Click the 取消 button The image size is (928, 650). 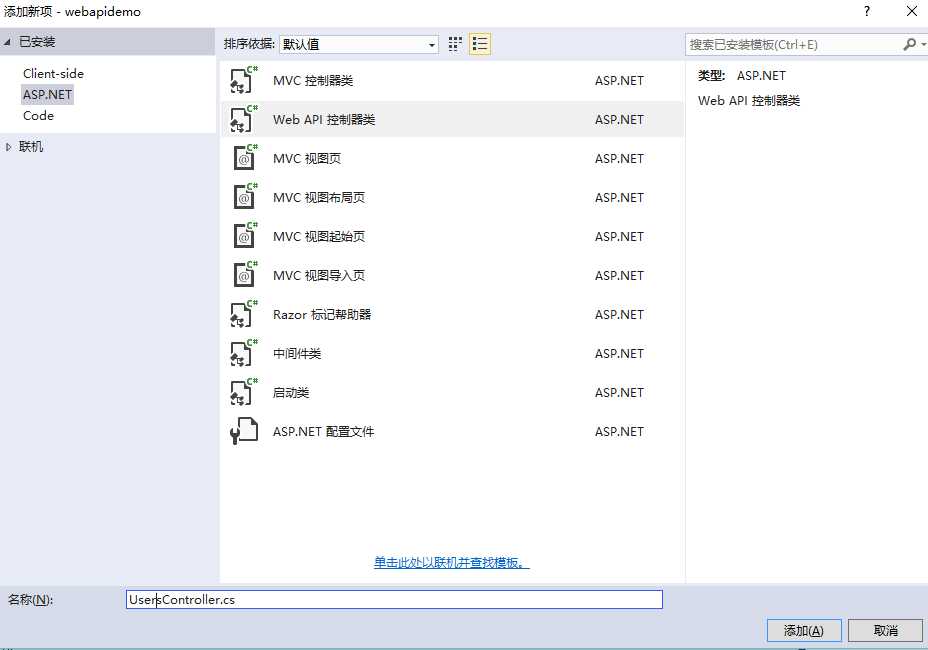tap(885, 630)
